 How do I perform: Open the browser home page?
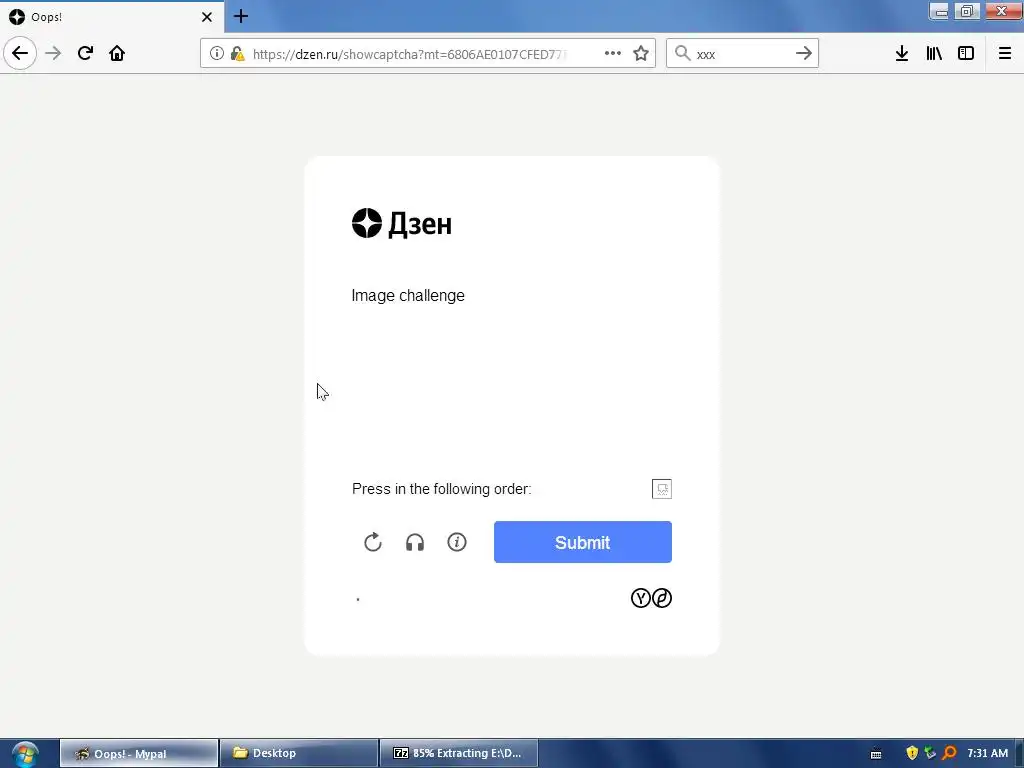coord(117,53)
